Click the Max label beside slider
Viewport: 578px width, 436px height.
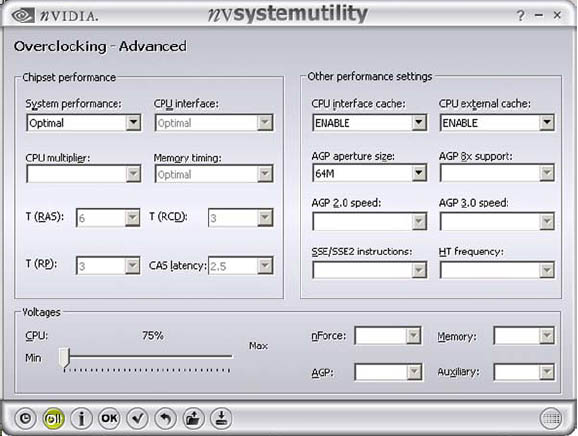(x=258, y=346)
